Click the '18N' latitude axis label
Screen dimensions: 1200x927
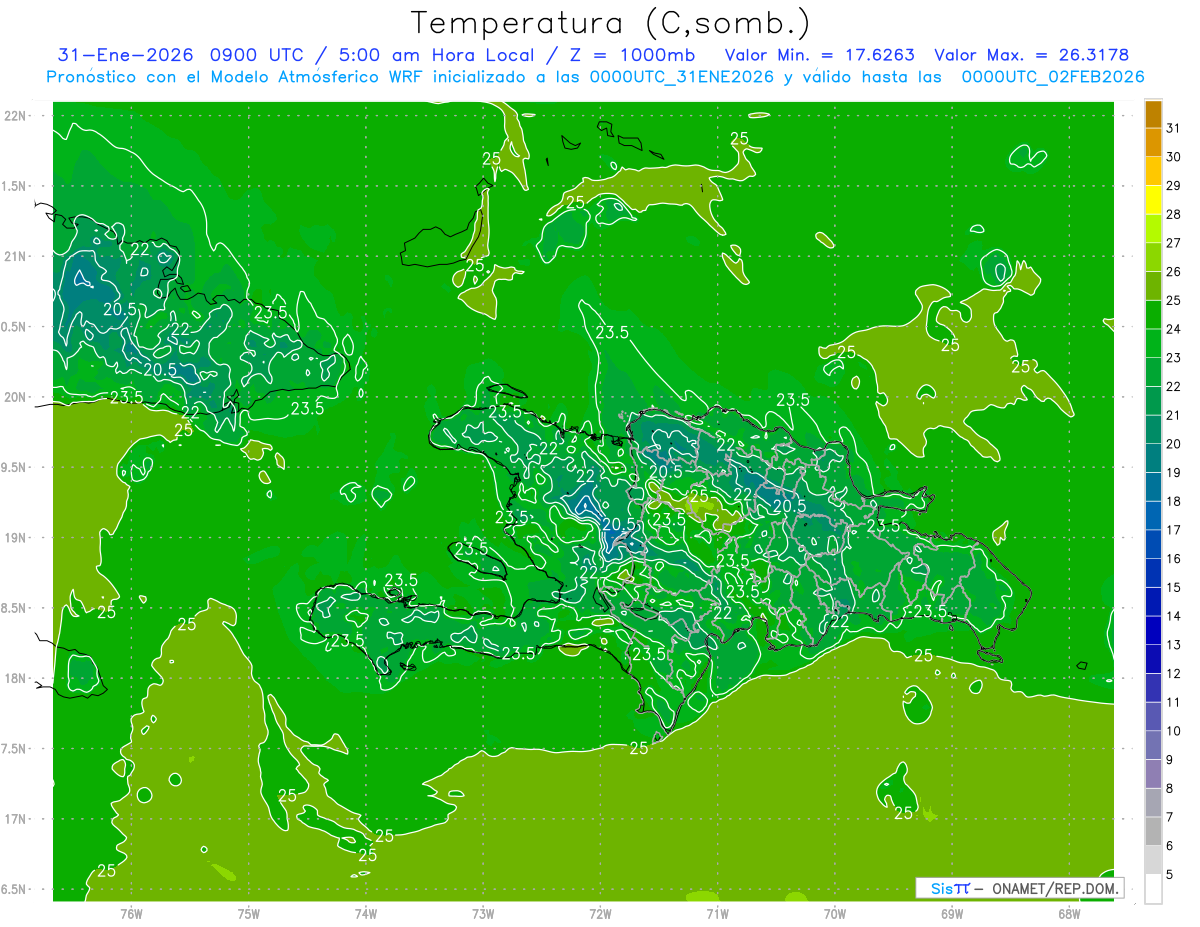[17, 678]
